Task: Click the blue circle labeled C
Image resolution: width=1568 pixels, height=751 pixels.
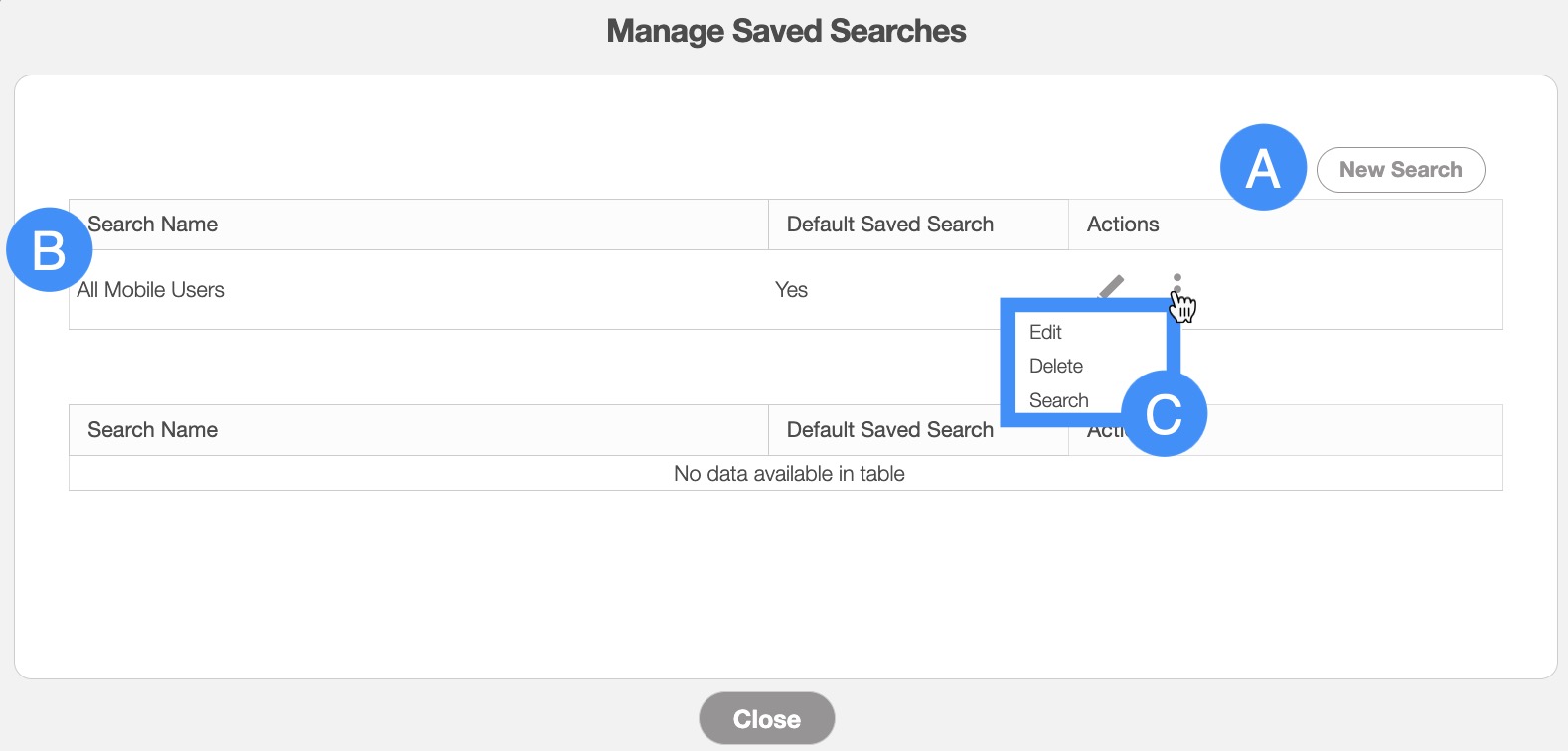Action: 1164,414
